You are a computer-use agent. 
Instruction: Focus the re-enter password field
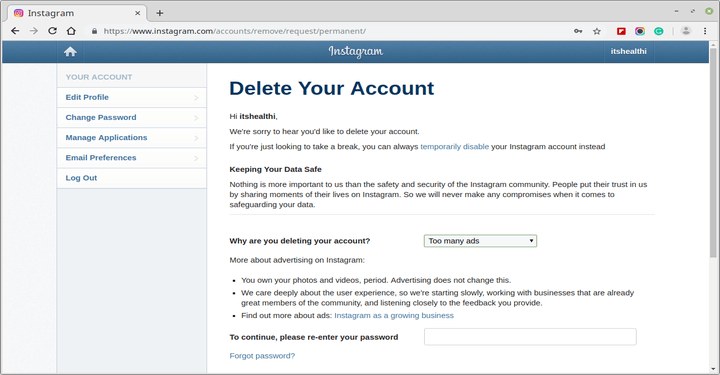pyautogui.click(x=530, y=337)
